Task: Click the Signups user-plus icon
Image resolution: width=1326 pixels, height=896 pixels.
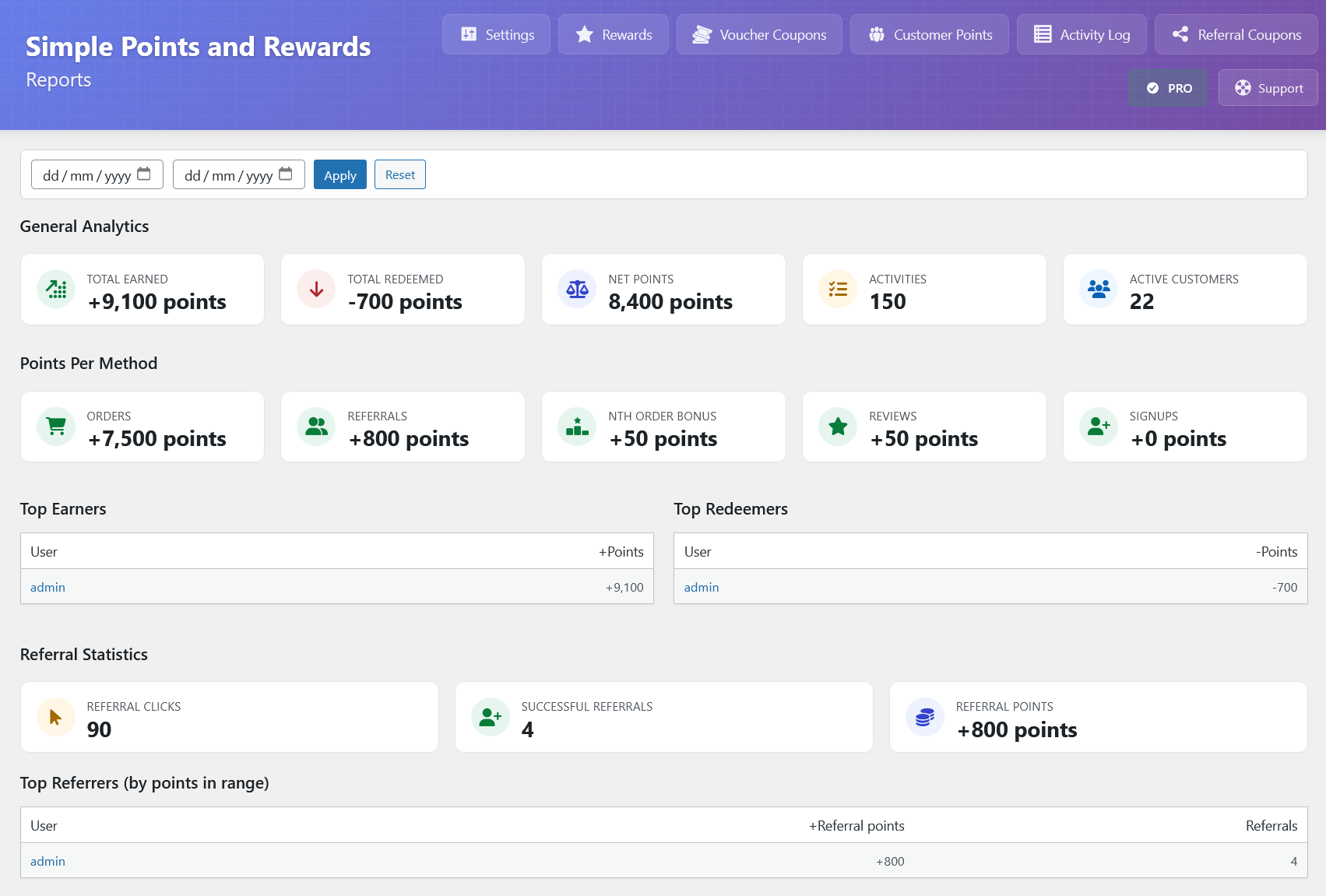Action: pos(1099,427)
